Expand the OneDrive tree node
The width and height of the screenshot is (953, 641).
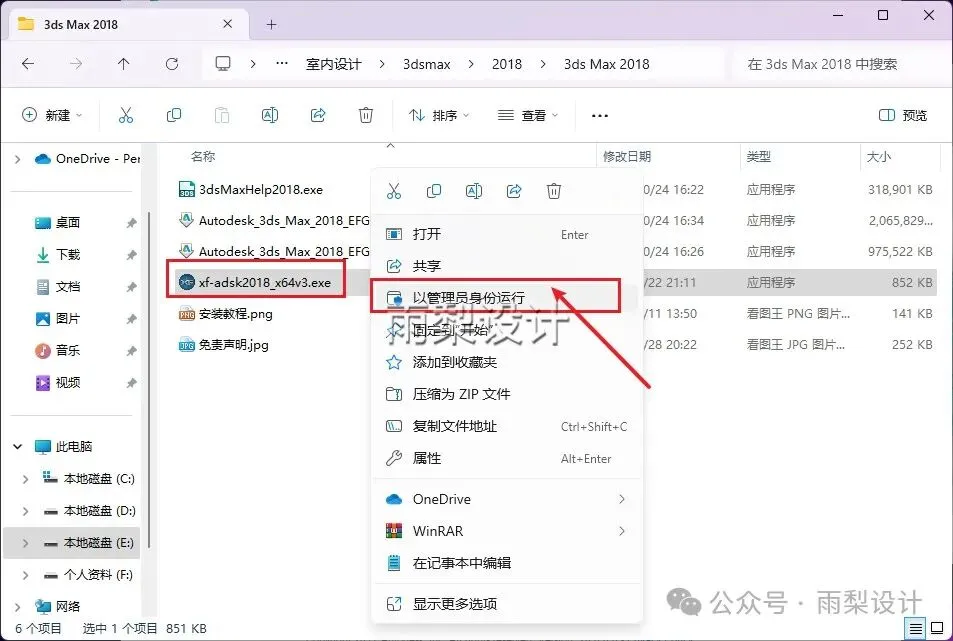click(18, 159)
